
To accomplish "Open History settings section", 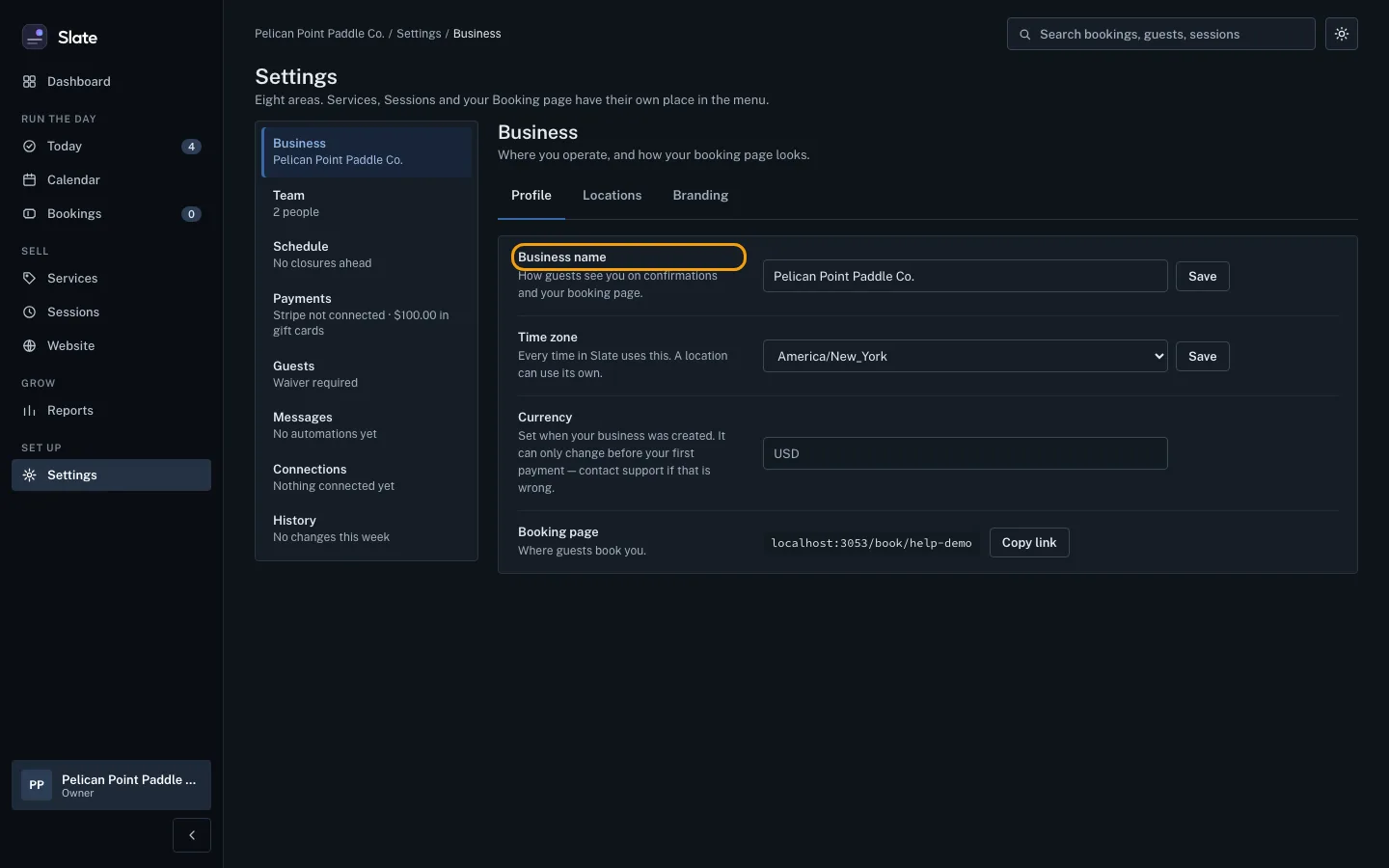I will [x=367, y=529].
